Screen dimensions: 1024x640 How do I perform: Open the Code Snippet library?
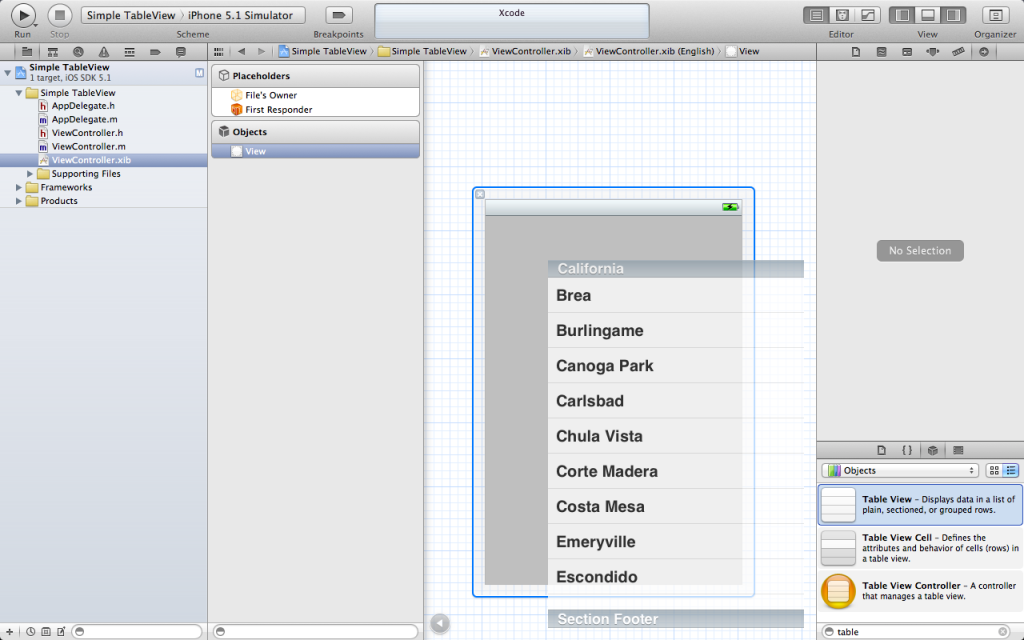pyautogui.click(x=906, y=450)
